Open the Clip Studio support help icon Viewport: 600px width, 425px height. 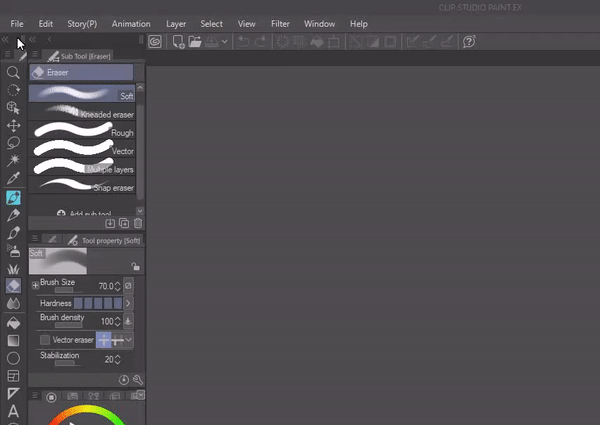click(x=469, y=41)
